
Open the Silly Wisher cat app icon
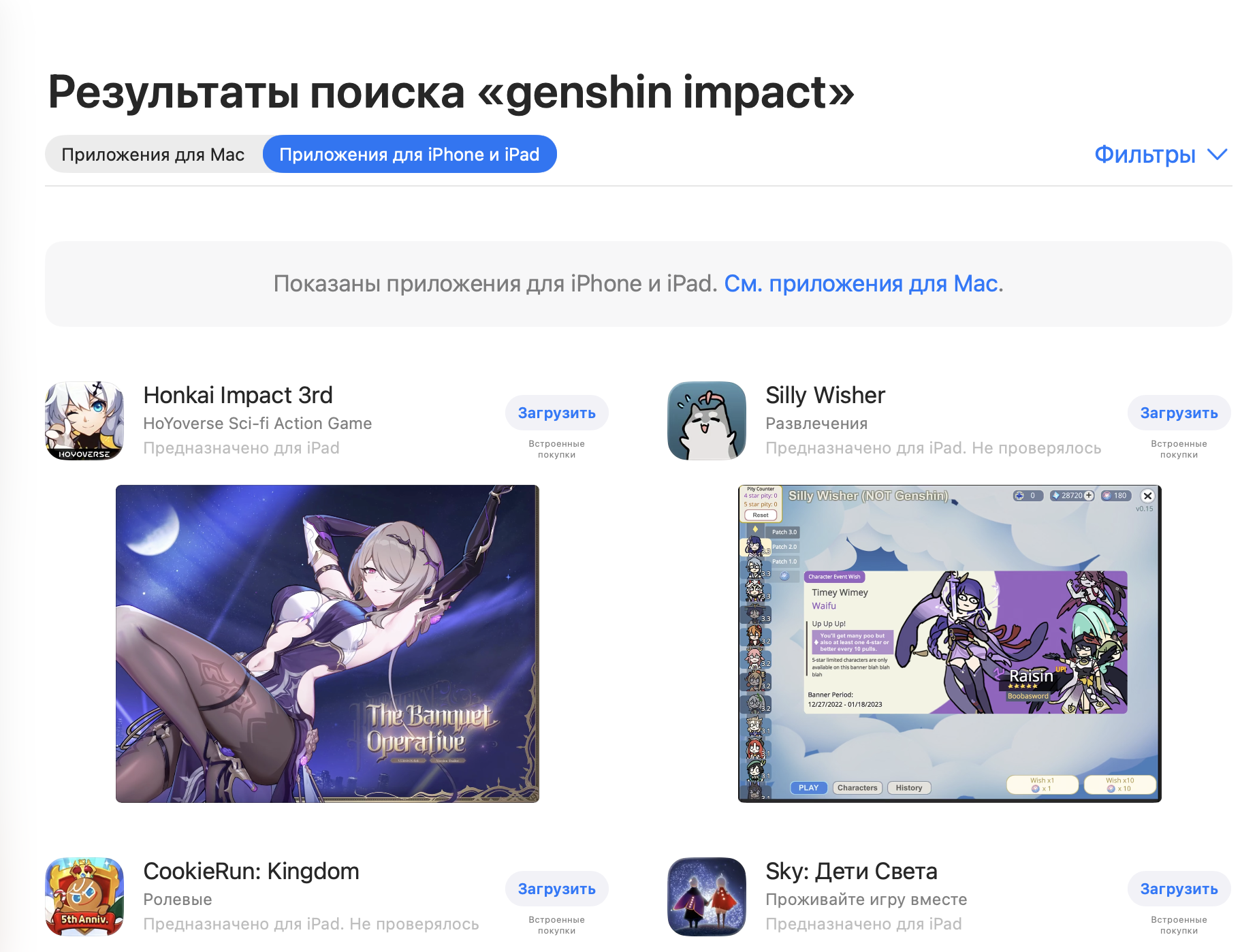(x=707, y=421)
